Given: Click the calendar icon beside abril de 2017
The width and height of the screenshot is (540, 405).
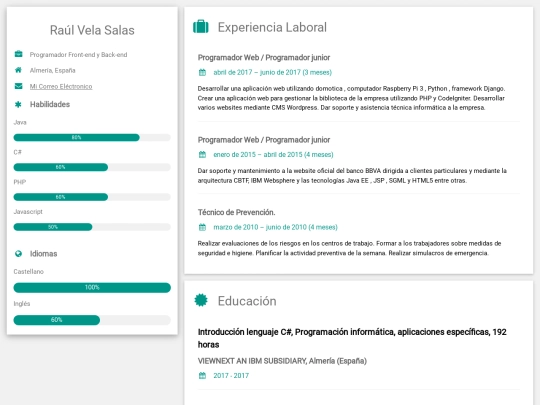Looking at the screenshot, I should click(x=202, y=72).
